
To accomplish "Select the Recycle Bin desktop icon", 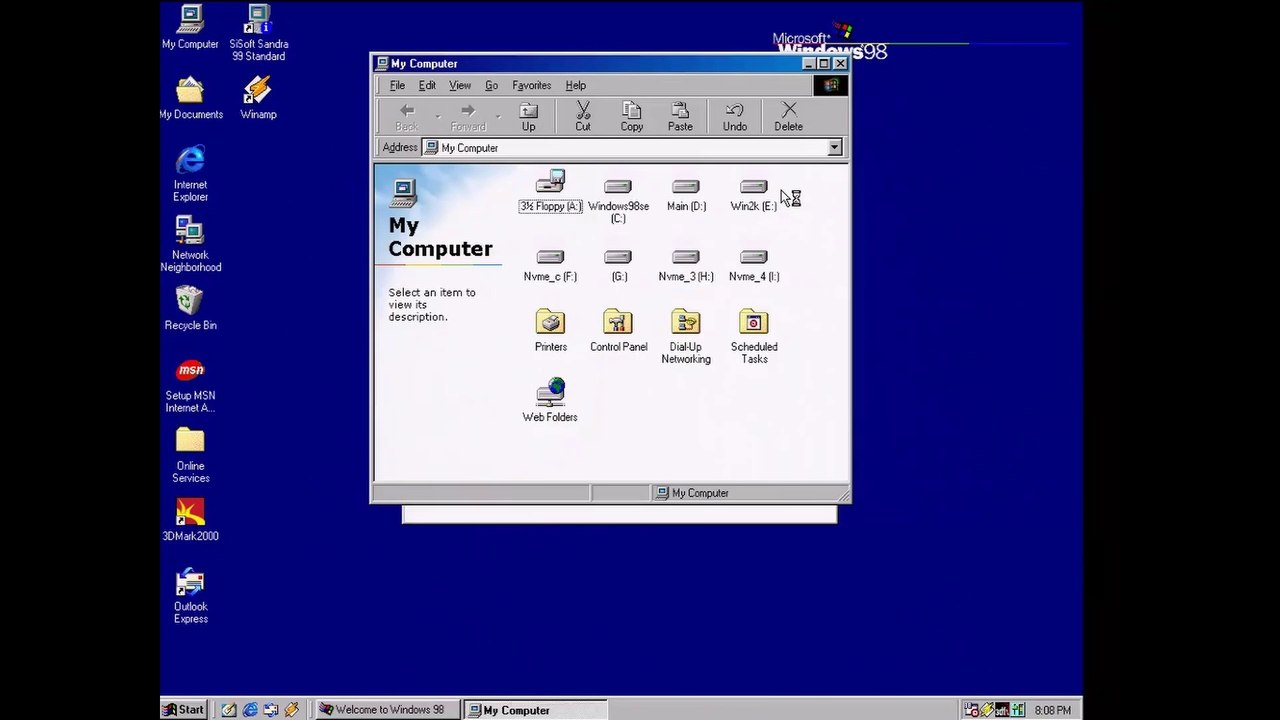I will (x=190, y=308).
